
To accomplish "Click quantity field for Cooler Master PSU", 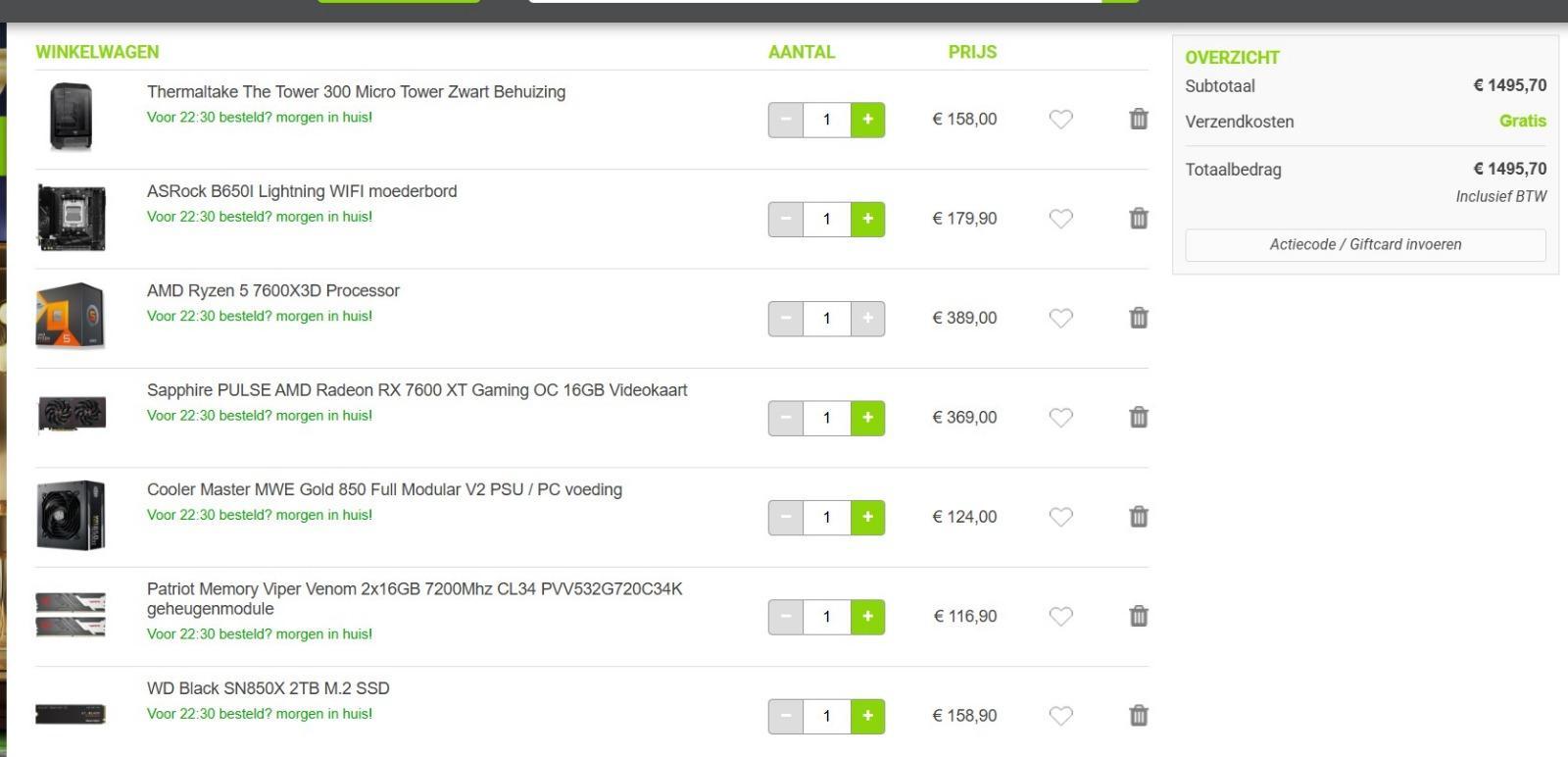I will [x=827, y=517].
